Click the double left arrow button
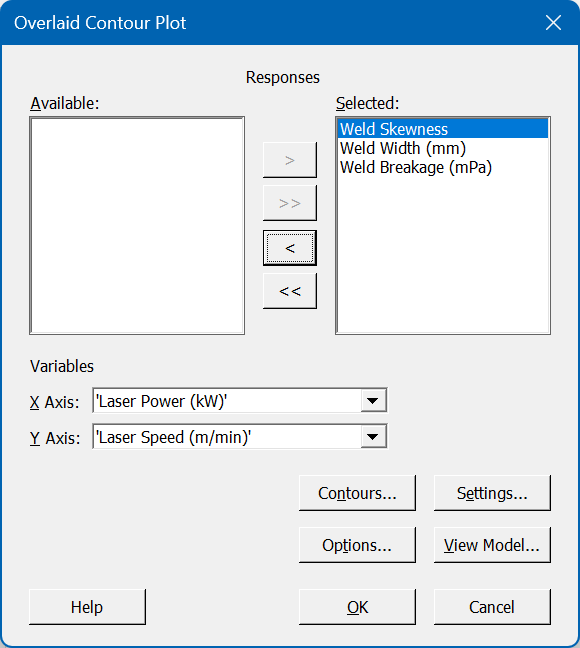This screenshot has height=648, width=580. (290, 291)
